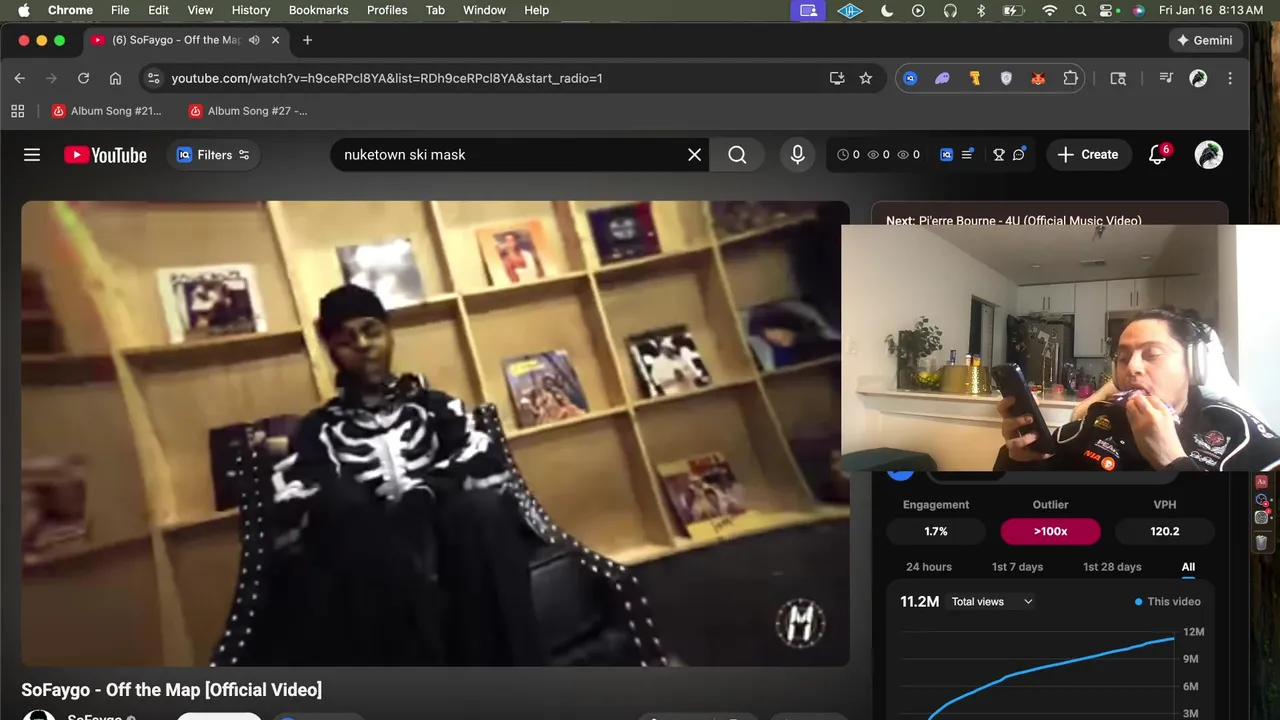Select the 1st 28 days stats tab
The height and width of the screenshot is (720, 1280).
1112,567
